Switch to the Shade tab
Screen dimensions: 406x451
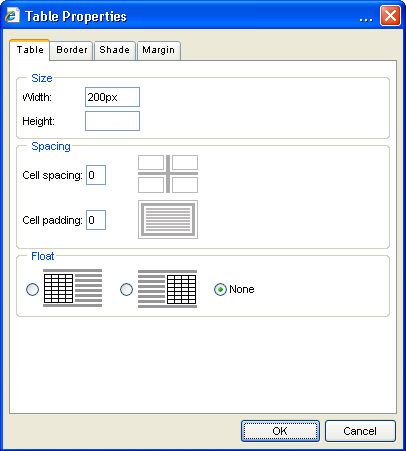click(115, 50)
